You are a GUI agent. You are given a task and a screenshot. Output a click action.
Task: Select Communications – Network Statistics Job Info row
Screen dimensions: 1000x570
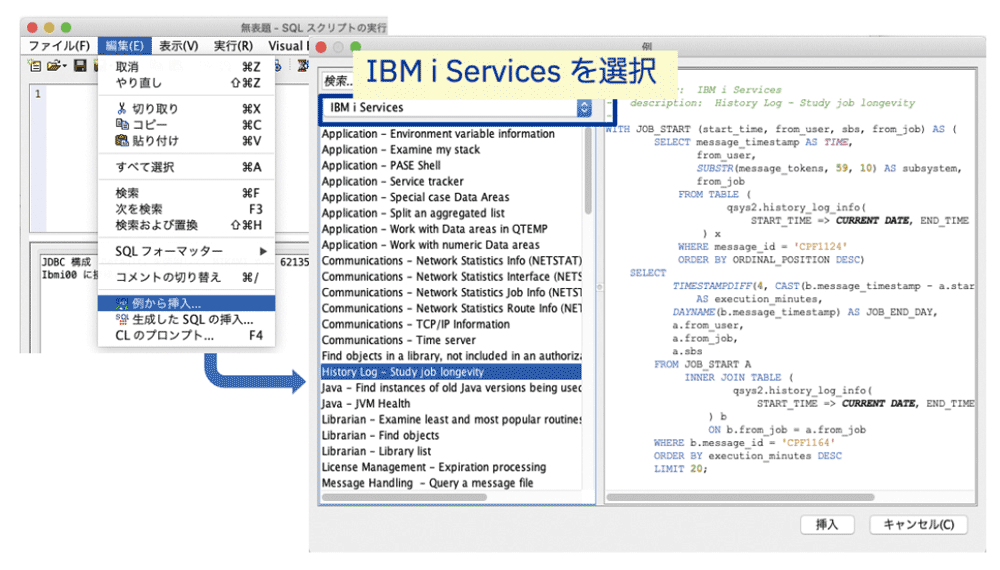click(451, 293)
